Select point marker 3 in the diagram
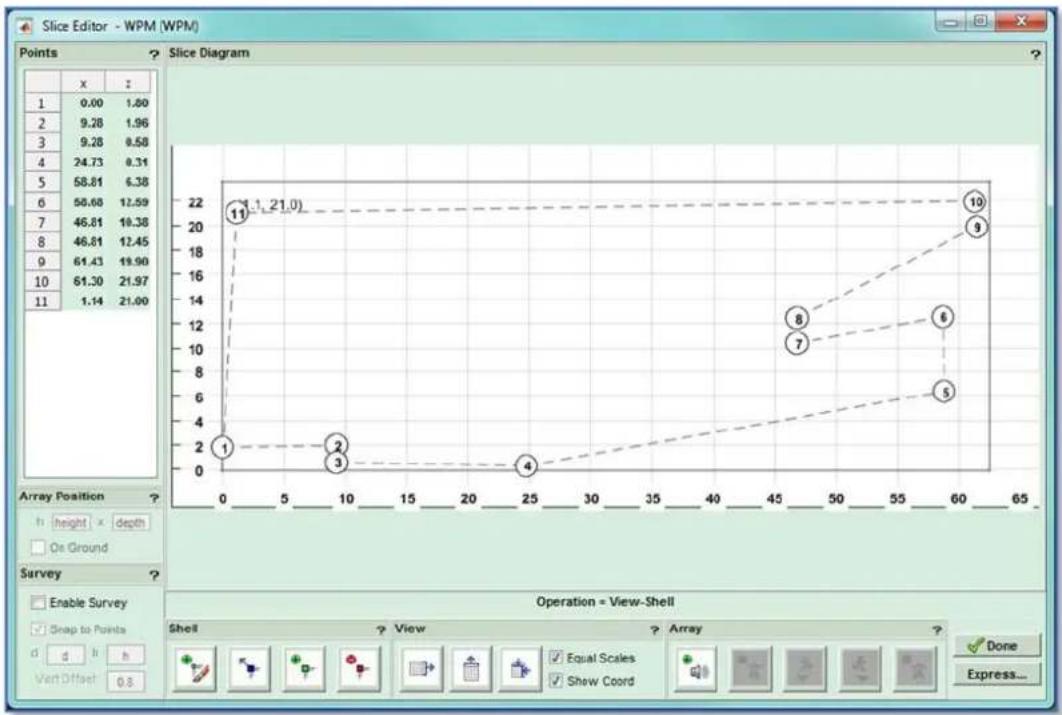Screen dimensions: 1062x715 click(337, 462)
